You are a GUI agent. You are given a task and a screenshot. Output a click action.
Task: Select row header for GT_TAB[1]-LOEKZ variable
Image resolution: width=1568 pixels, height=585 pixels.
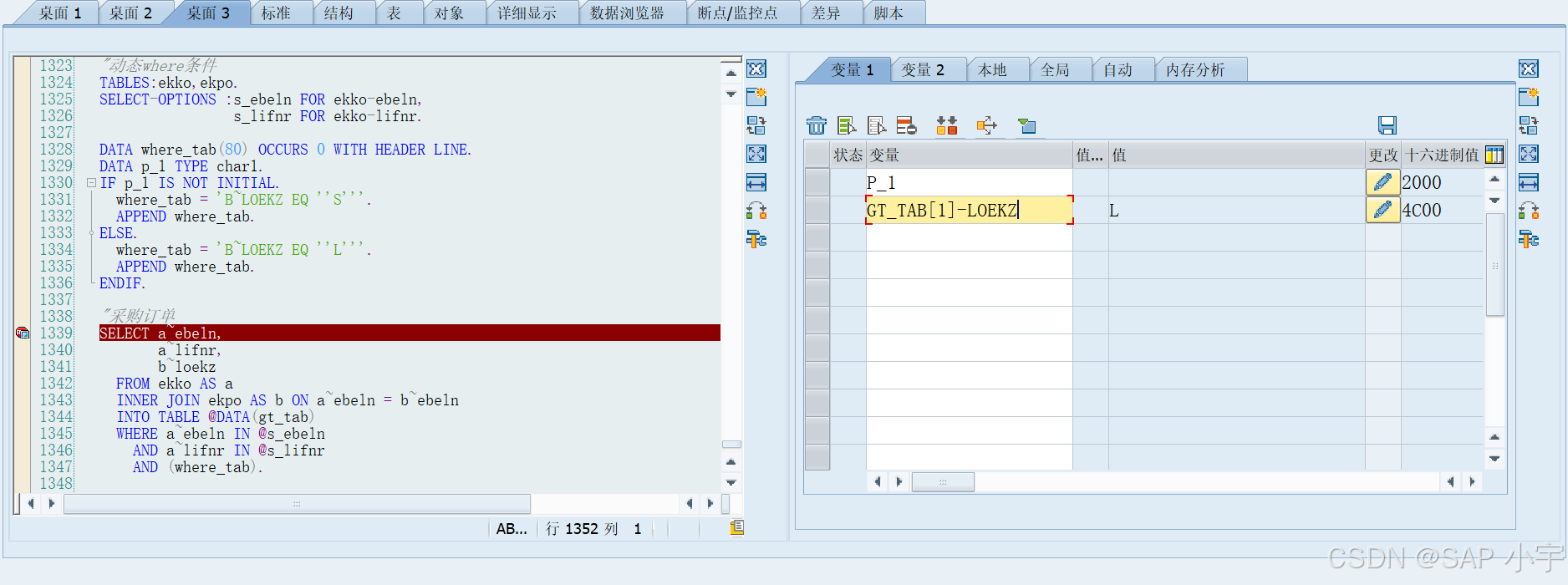click(x=817, y=210)
